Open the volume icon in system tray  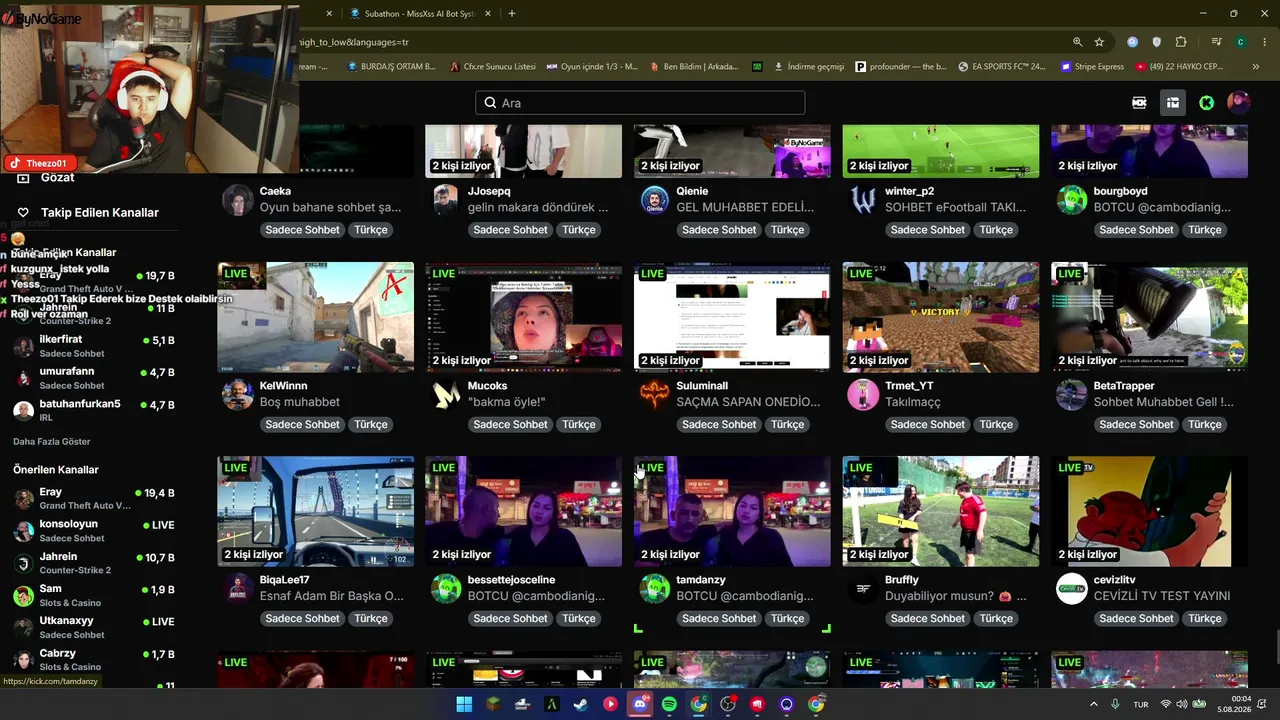1181,704
